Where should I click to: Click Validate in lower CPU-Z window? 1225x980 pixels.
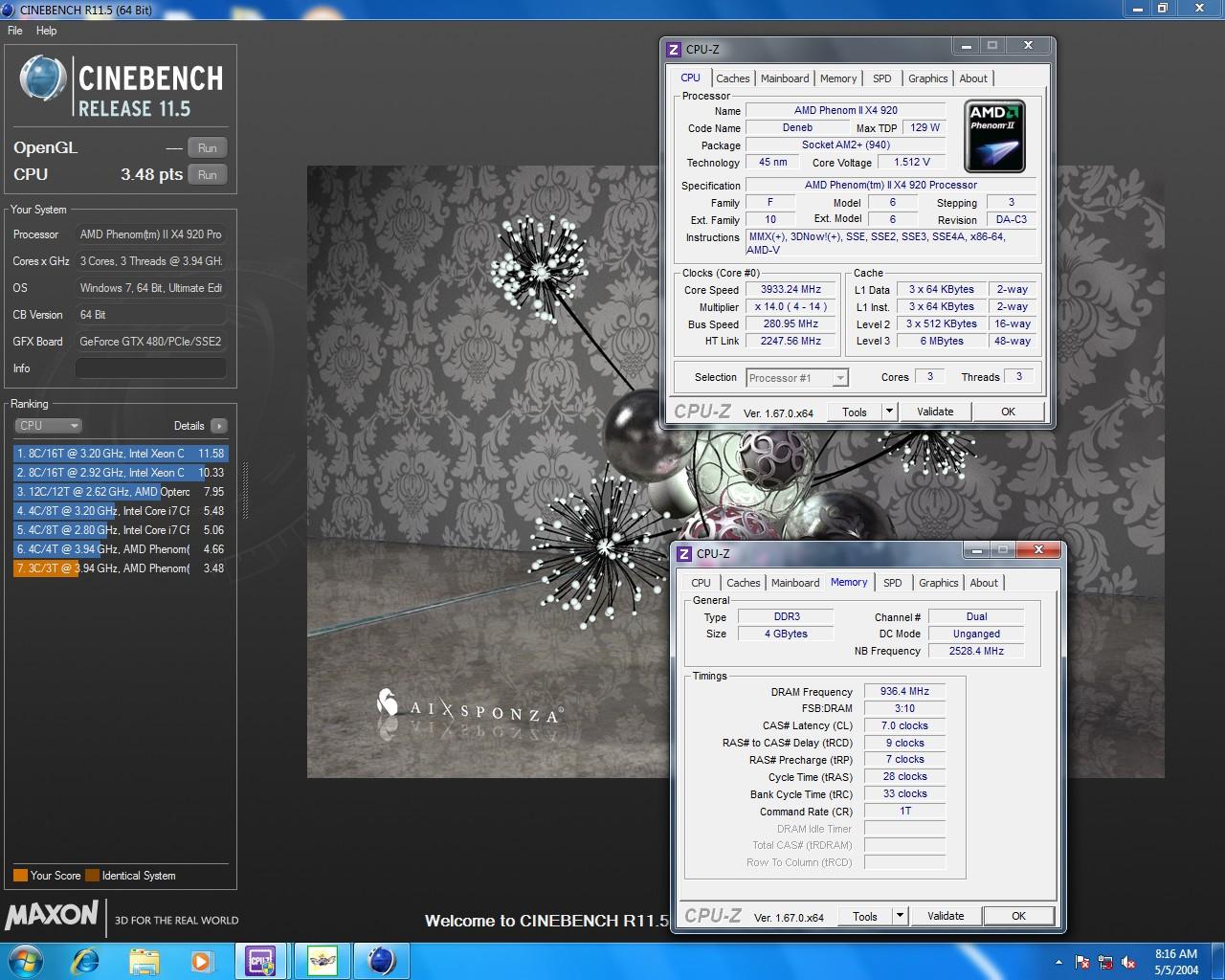click(x=946, y=917)
